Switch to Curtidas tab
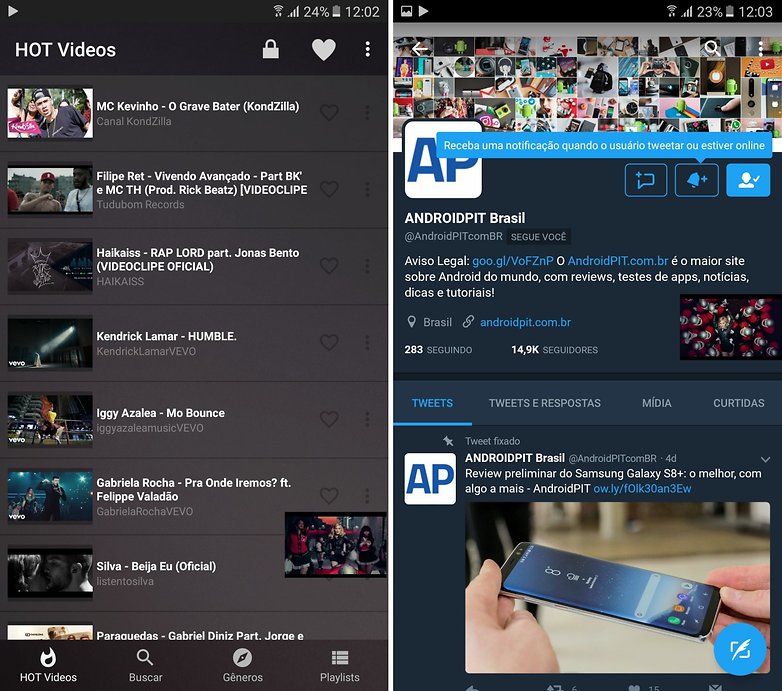 (739, 403)
